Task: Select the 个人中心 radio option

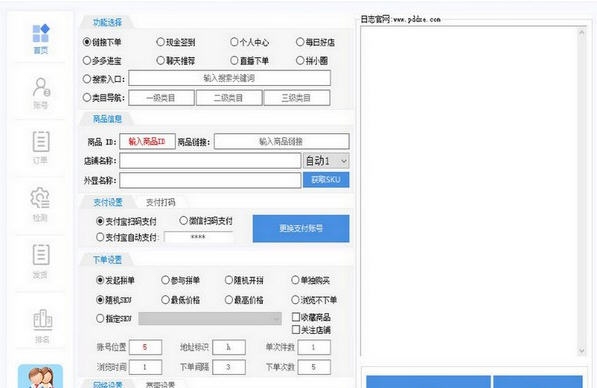Action: (x=249, y=42)
